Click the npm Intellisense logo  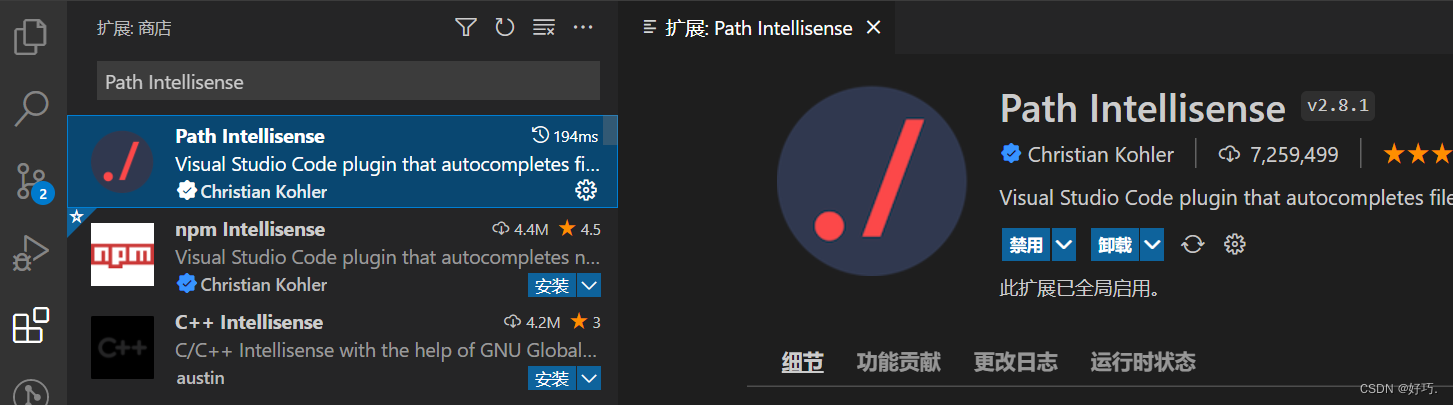122,254
